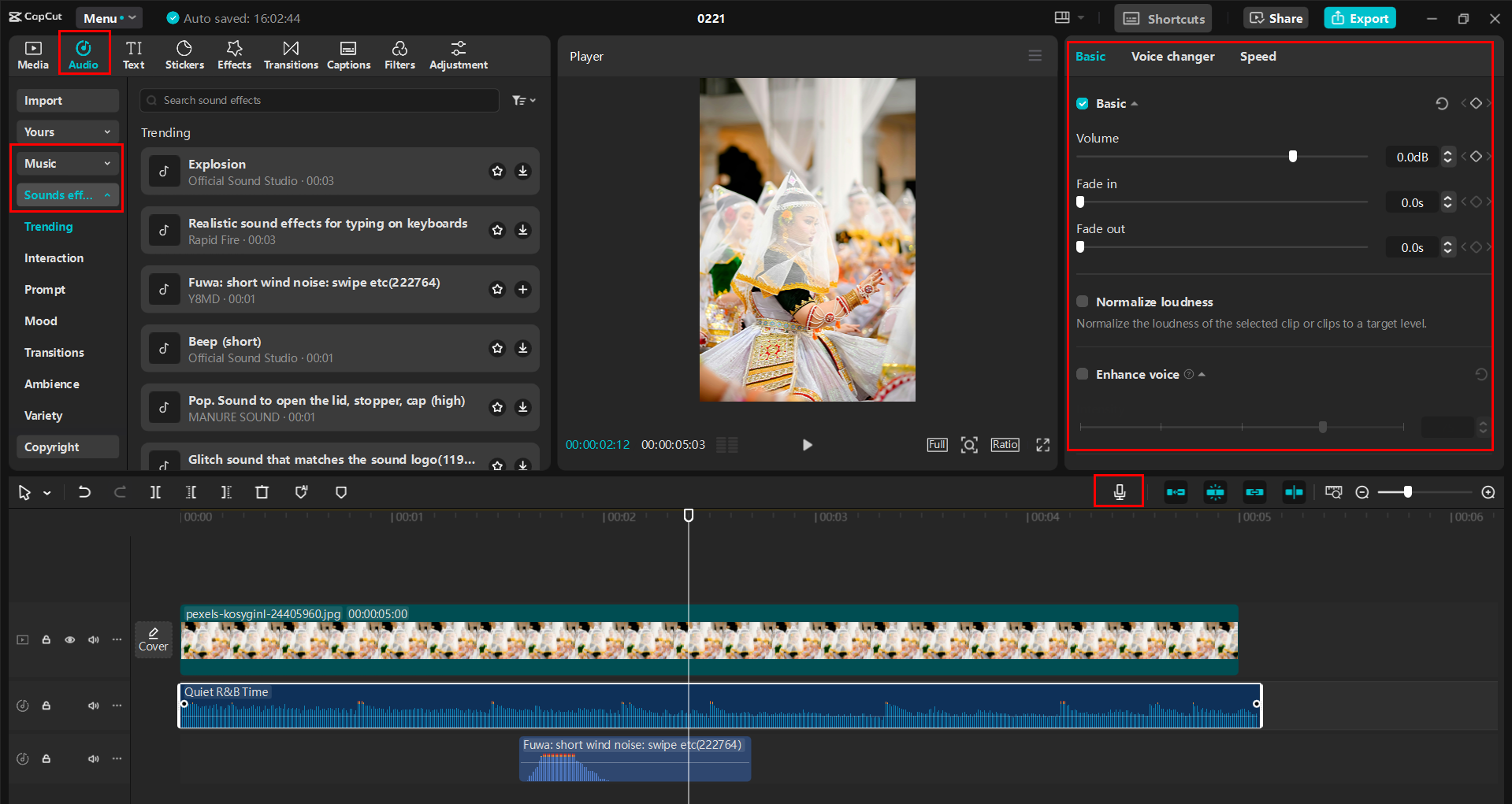
Task: Open the Shortcuts panel
Action: [x=1162, y=17]
